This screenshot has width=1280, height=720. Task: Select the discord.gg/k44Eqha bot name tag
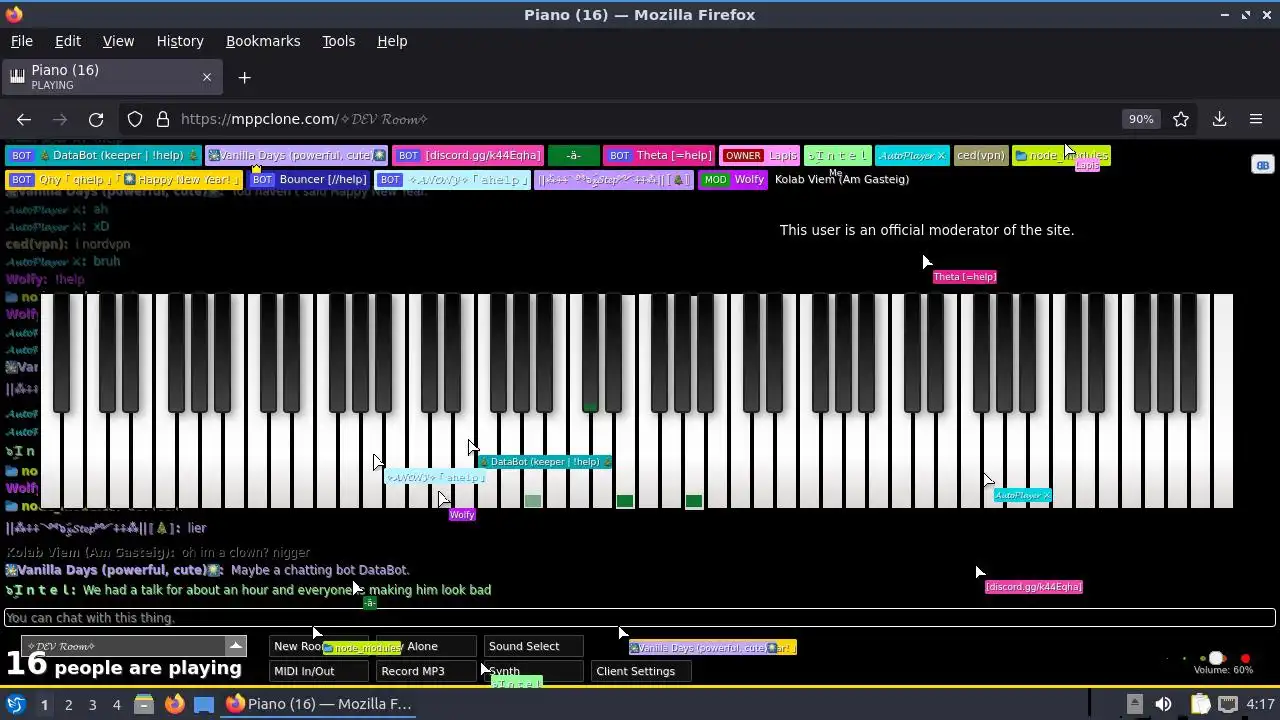(x=468, y=155)
